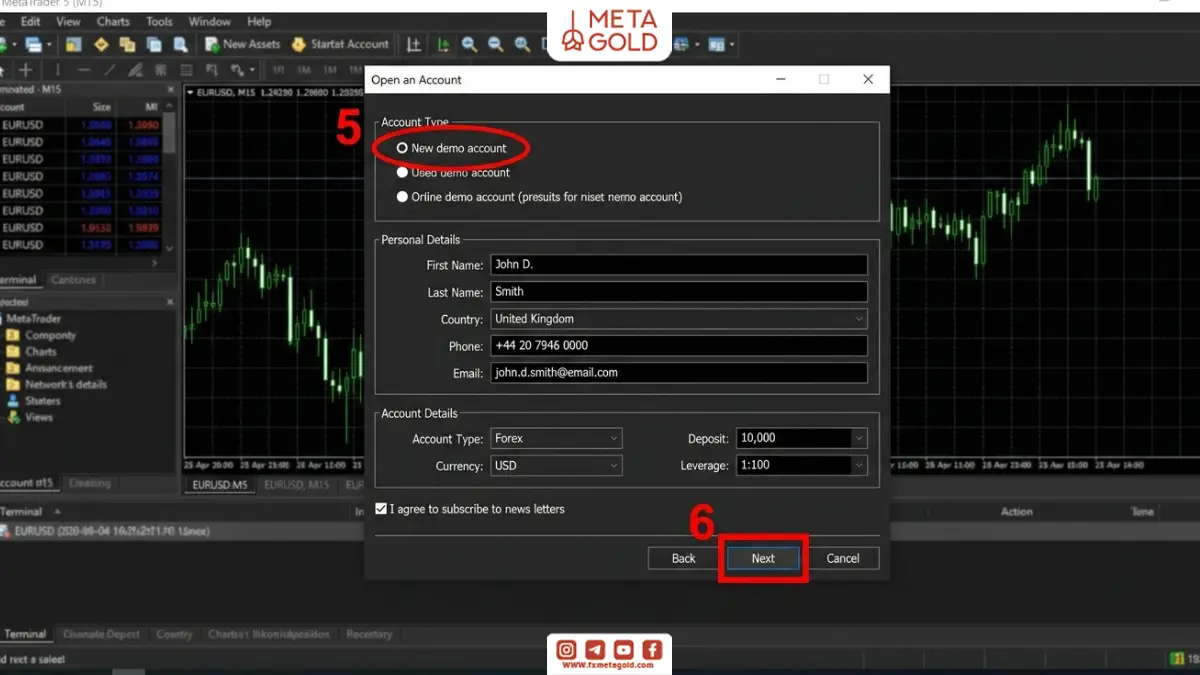Click the New Assets toolbar button
This screenshot has width=1200, height=675.
tap(242, 44)
